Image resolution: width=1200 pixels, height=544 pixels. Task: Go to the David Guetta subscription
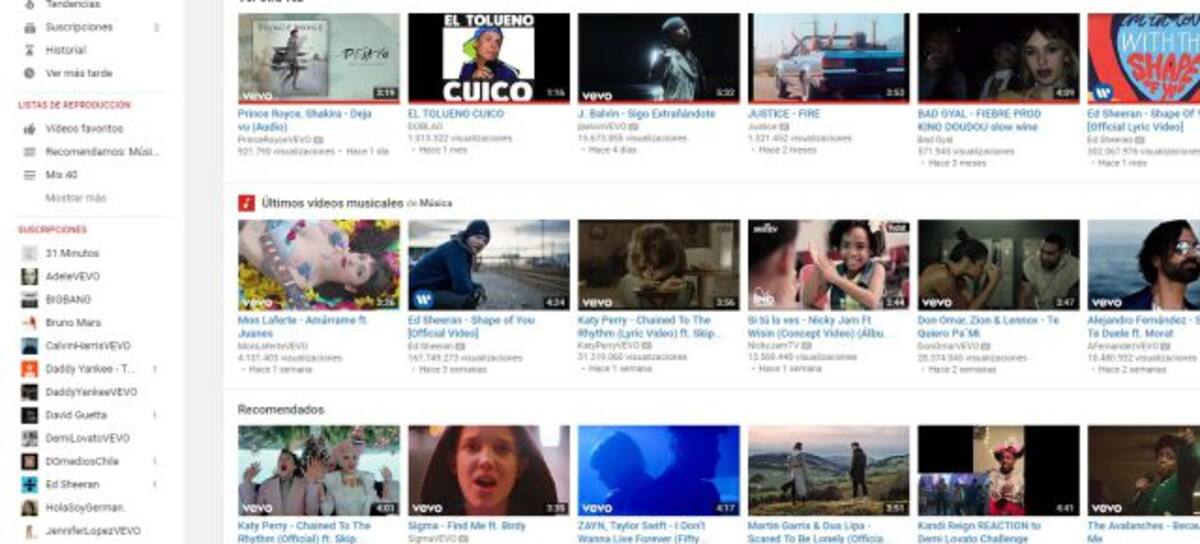tap(76, 415)
